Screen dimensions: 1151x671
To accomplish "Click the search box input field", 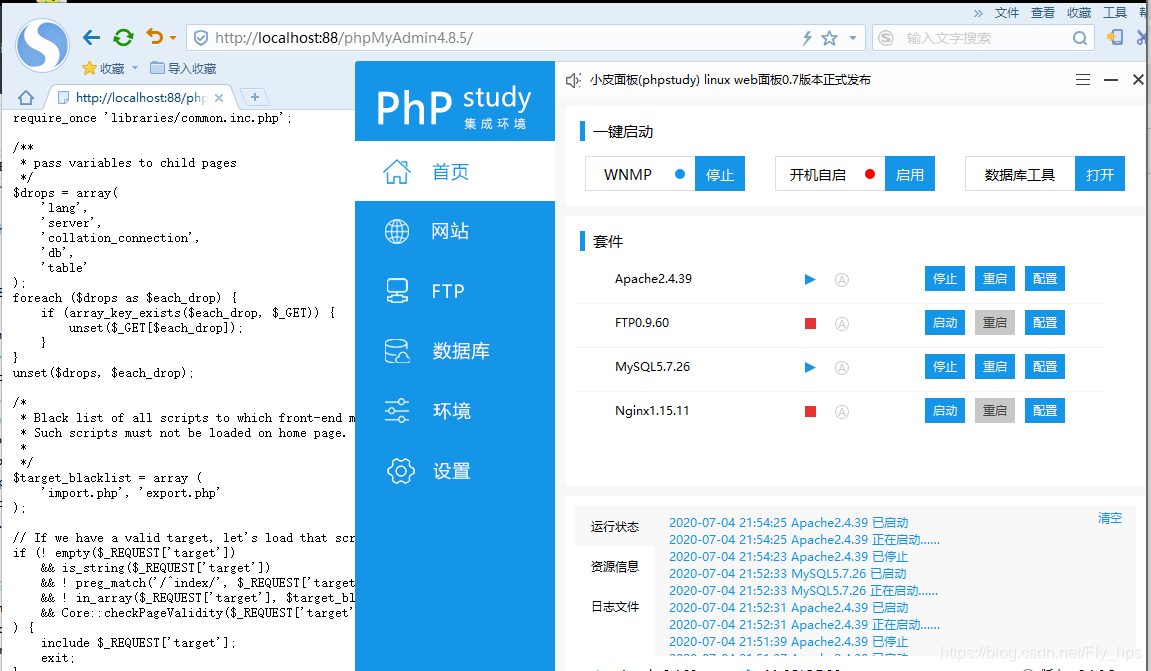I will coord(984,38).
